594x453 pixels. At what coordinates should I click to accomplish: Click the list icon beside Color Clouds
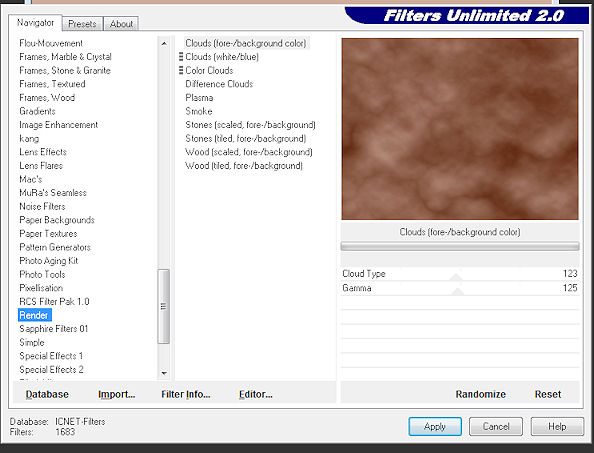pos(181,70)
